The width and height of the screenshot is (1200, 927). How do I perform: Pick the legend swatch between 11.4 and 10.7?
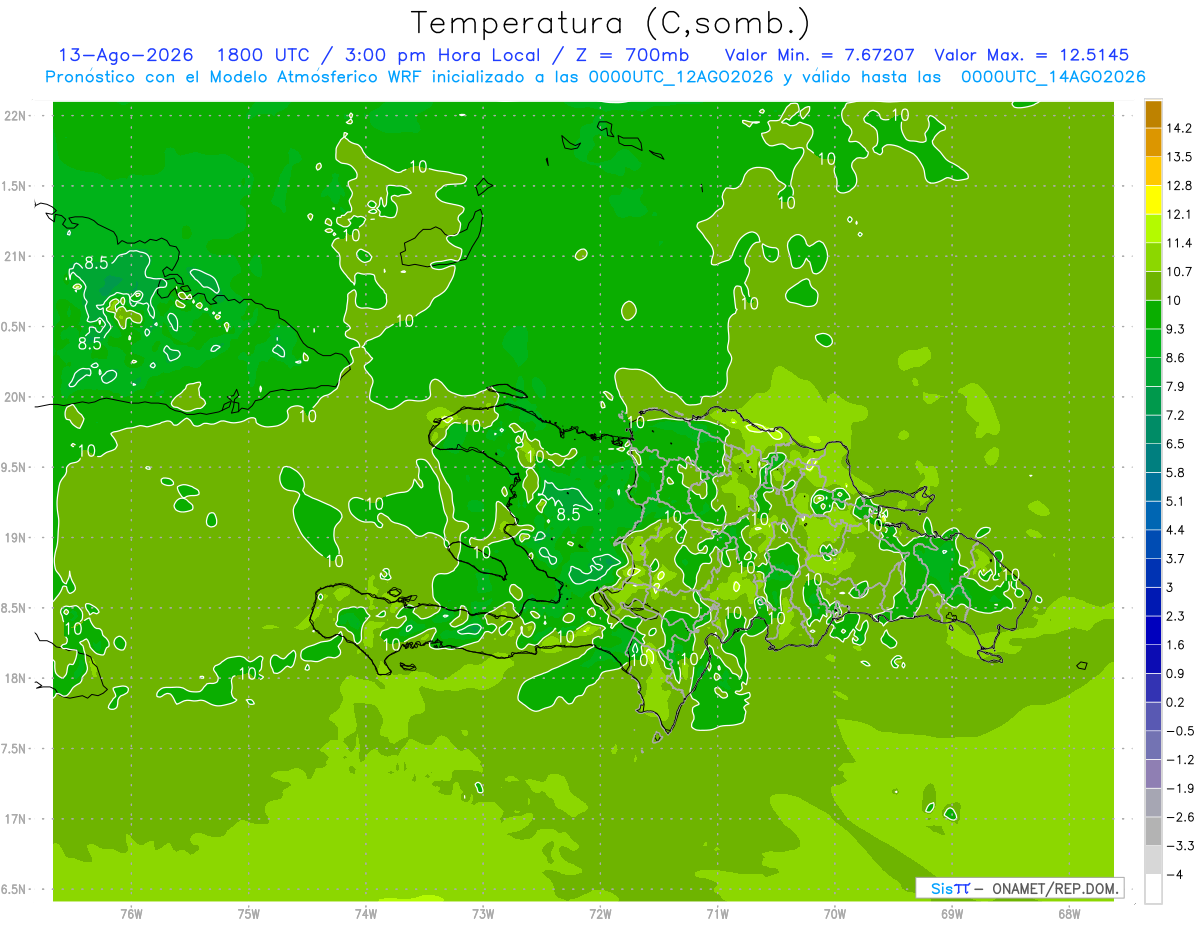click(1153, 258)
